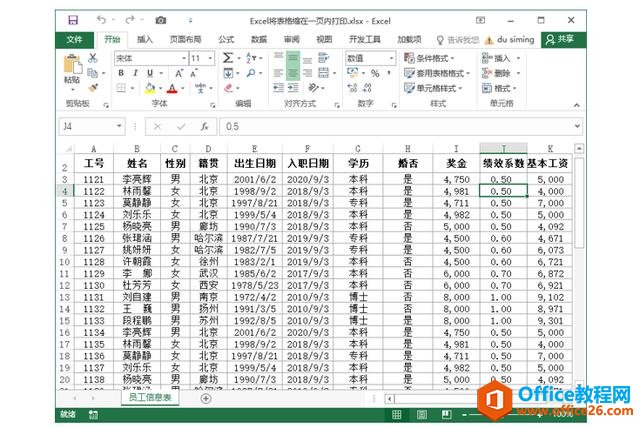Add a new sheet with plus button
Image resolution: width=640 pixels, height=428 pixels.
pyautogui.click(x=206, y=399)
